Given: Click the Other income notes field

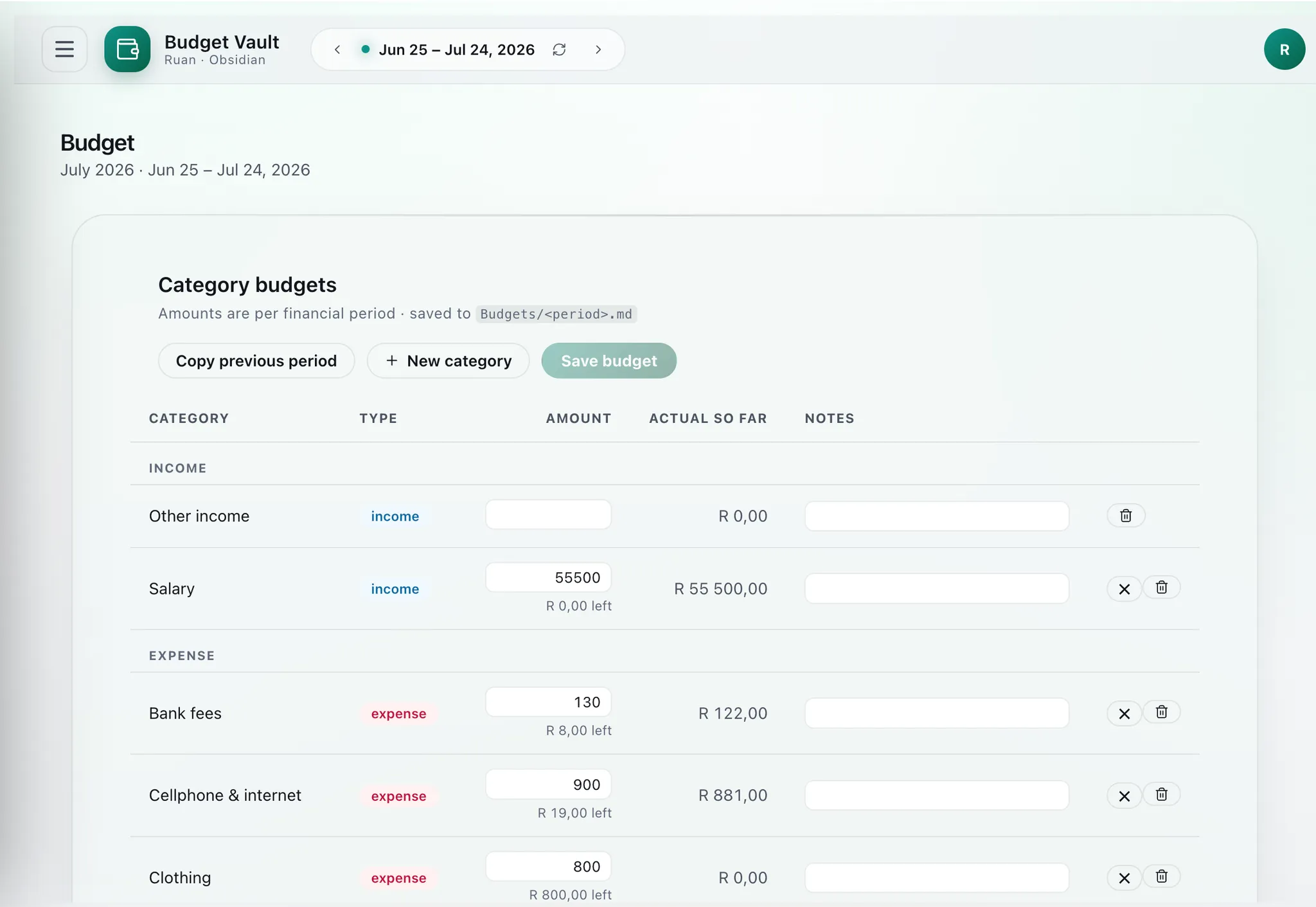Looking at the screenshot, I should (x=937, y=516).
